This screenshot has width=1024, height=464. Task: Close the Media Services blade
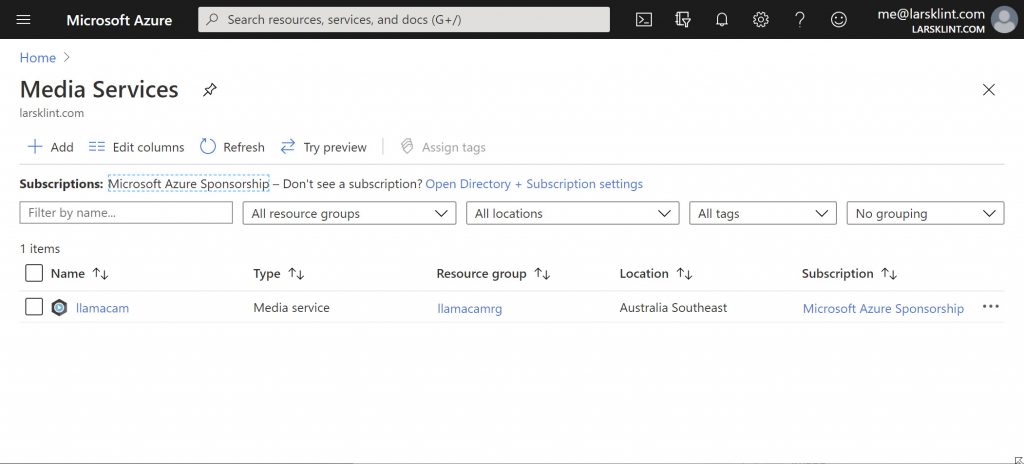[x=989, y=90]
